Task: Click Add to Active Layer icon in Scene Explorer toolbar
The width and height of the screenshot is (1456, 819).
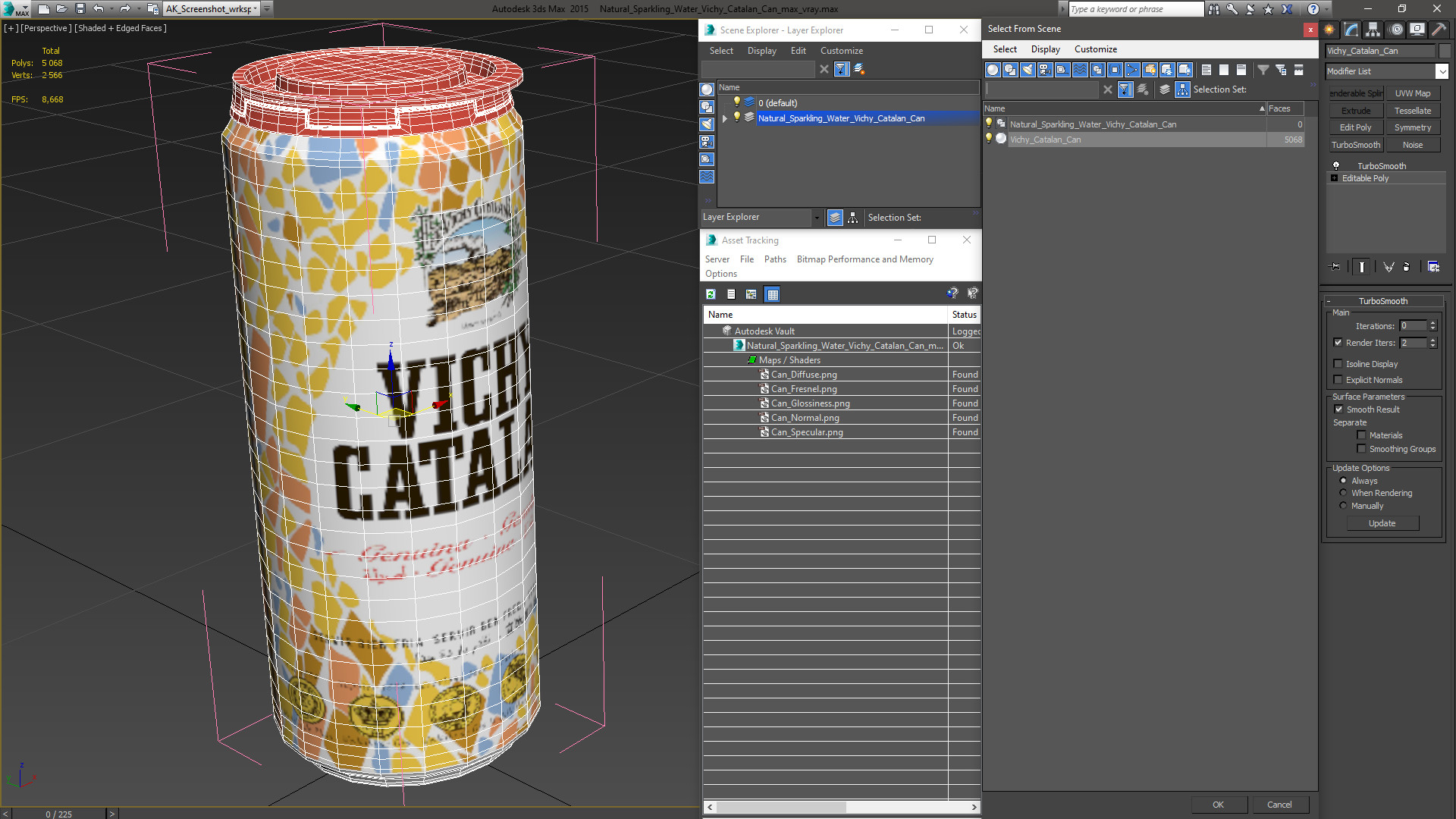Action: [859, 69]
